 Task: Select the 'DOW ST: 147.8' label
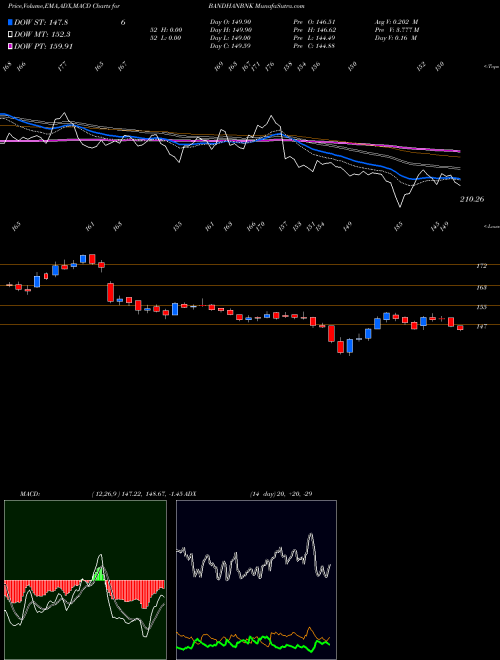41,23
